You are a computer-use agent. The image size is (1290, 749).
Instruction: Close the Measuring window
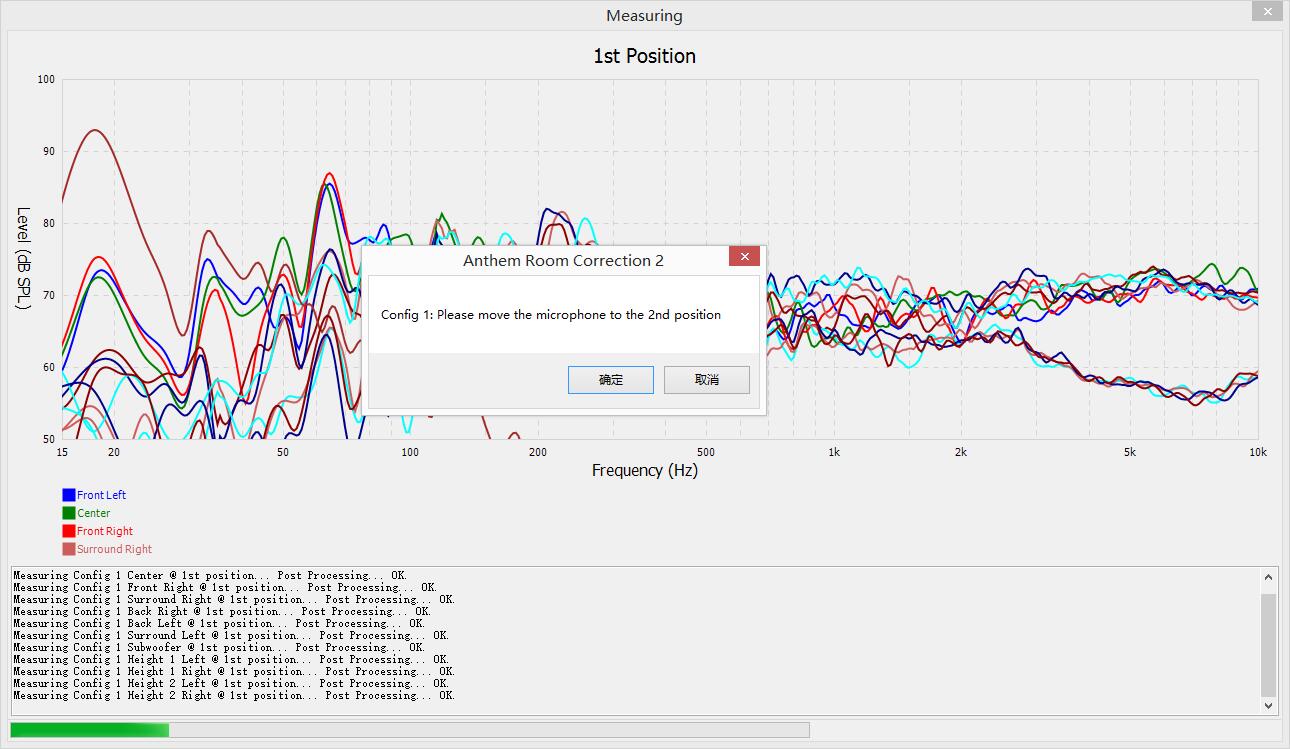[x=1266, y=10]
